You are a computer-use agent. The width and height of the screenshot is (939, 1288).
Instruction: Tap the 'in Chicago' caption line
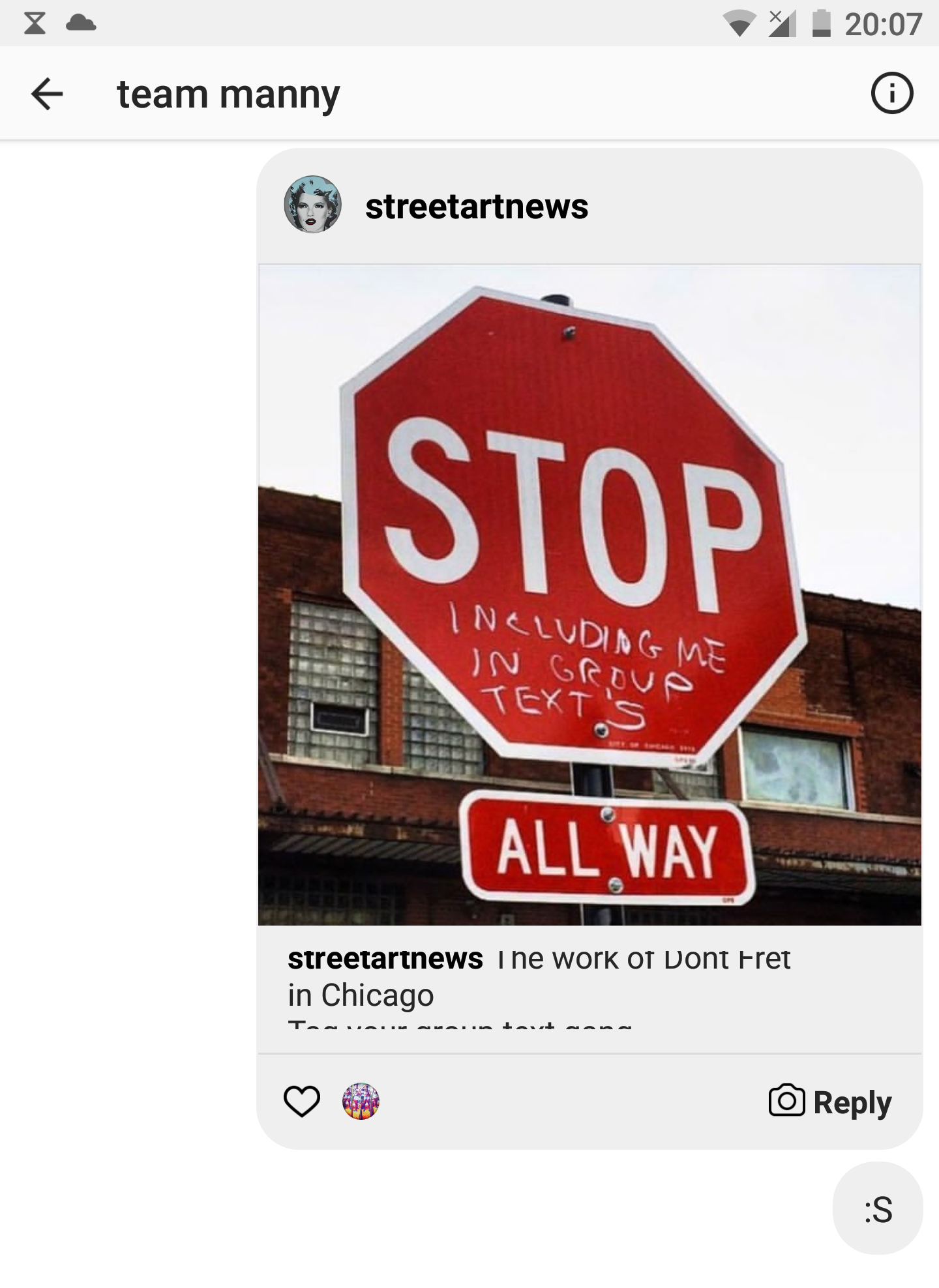(x=361, y=995)
